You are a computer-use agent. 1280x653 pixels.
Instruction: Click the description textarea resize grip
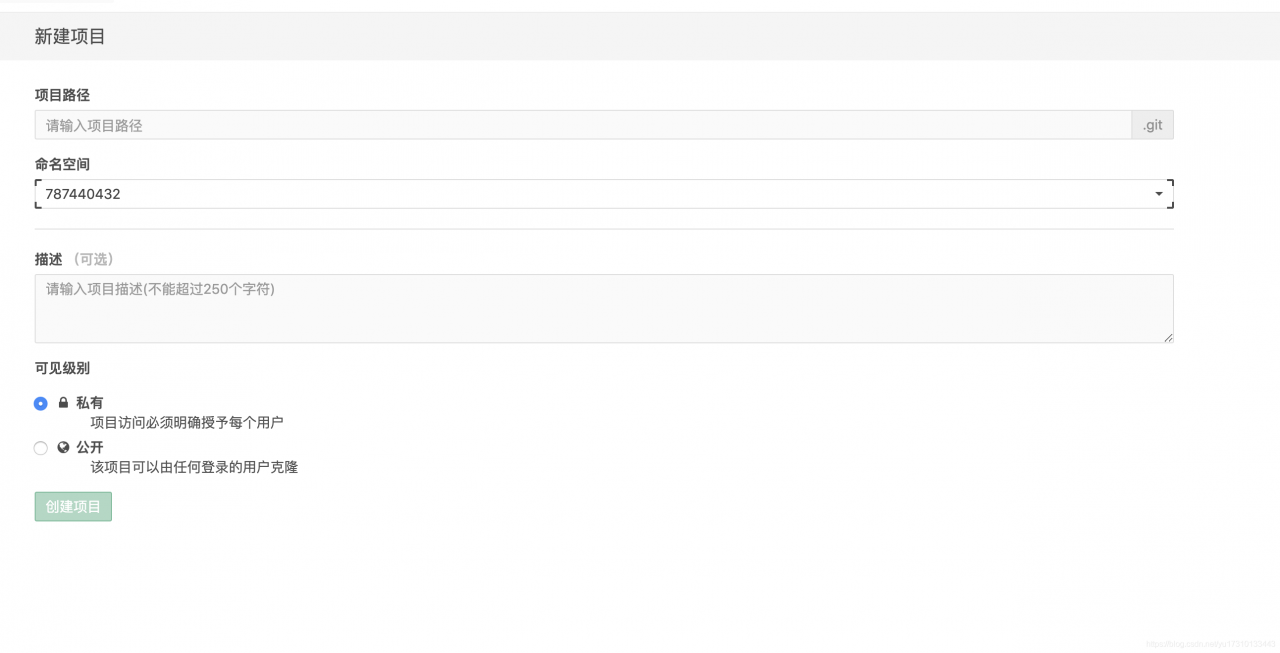click(1168, 338)
